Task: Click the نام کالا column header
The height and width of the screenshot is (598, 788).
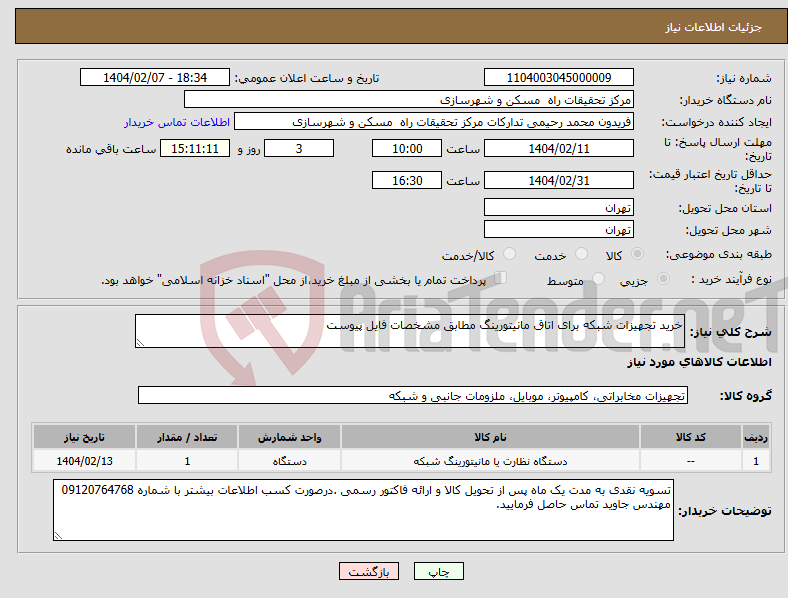Action: coord(490,437)
